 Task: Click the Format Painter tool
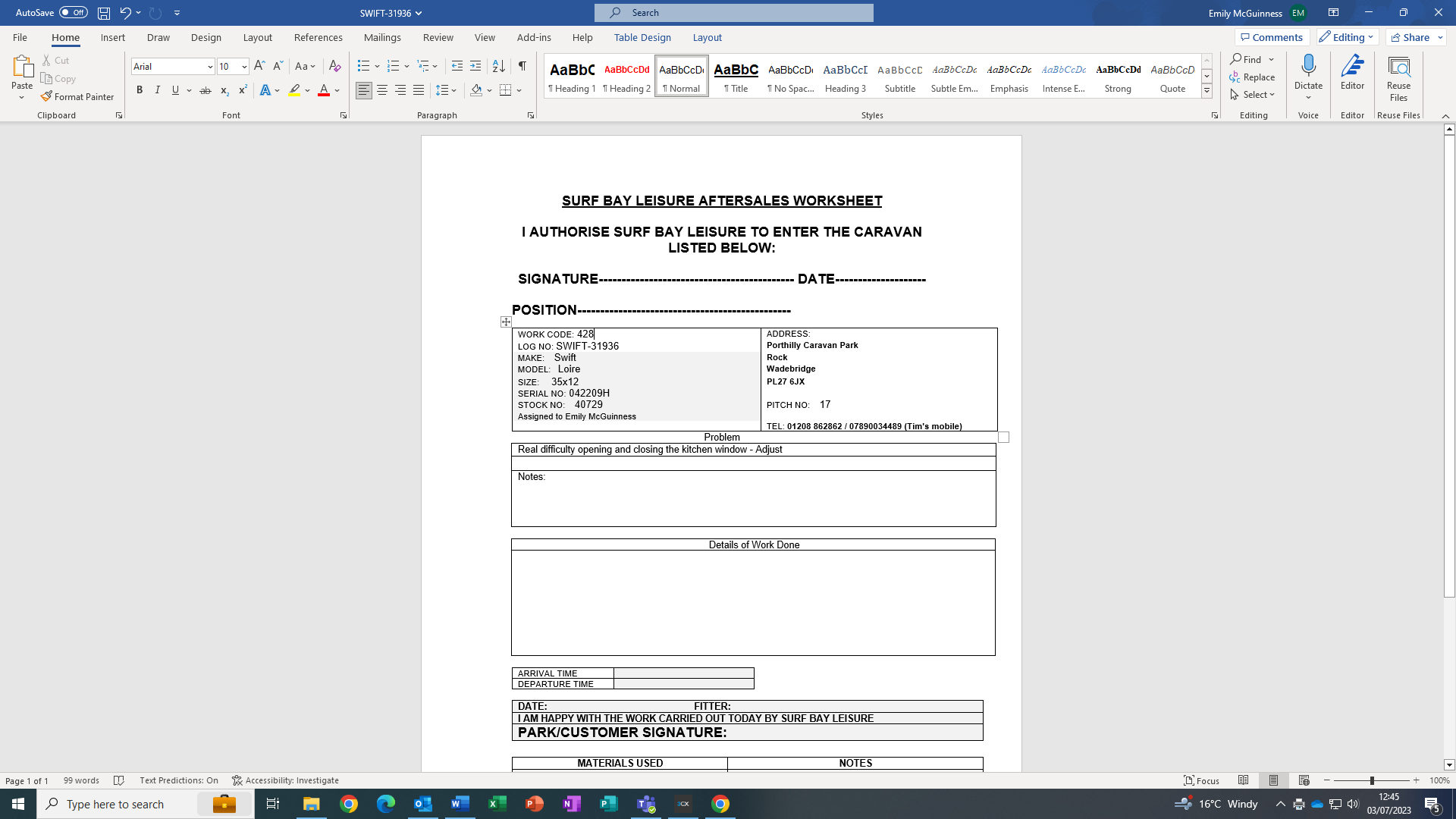[x=77, y=96]
